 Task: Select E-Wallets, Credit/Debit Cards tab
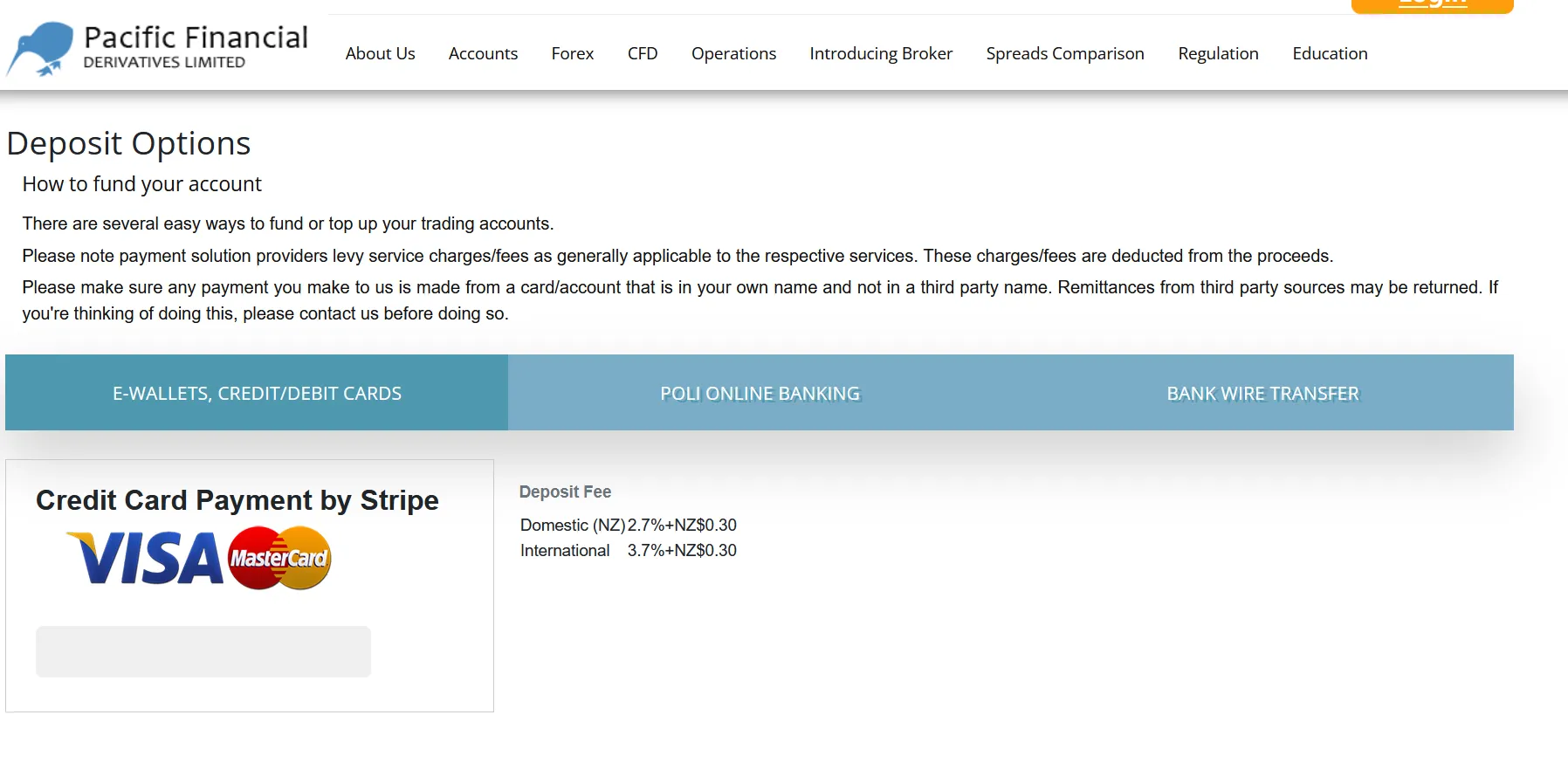point(257,393)
